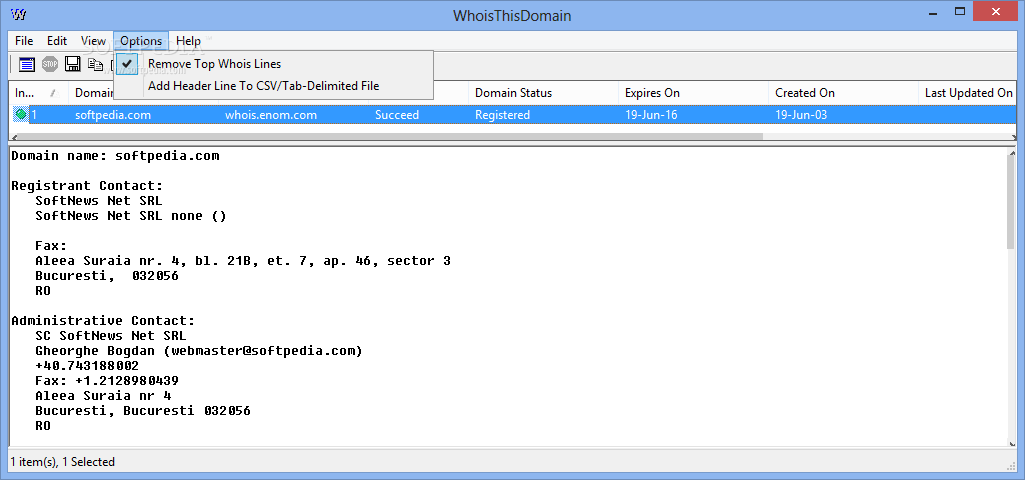This screenshot has width=1025, height=480.
Task: Click the '1 item(s), 1 Selected' status text
Action: [63, 462]
